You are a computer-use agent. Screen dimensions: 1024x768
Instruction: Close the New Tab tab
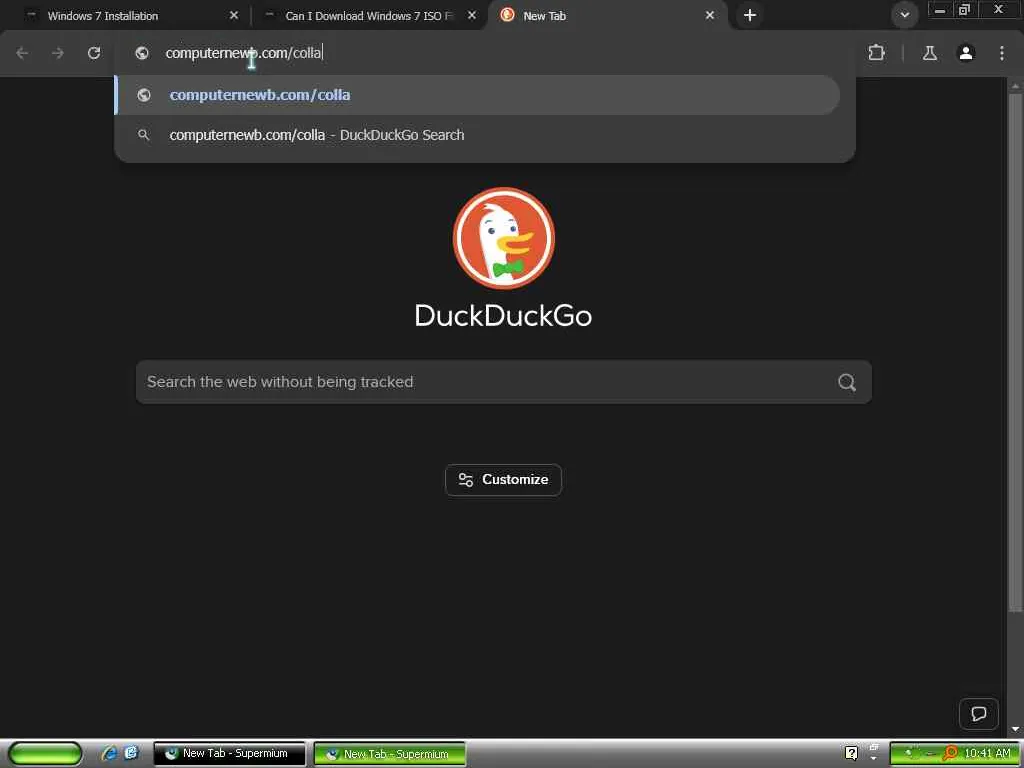710,15
